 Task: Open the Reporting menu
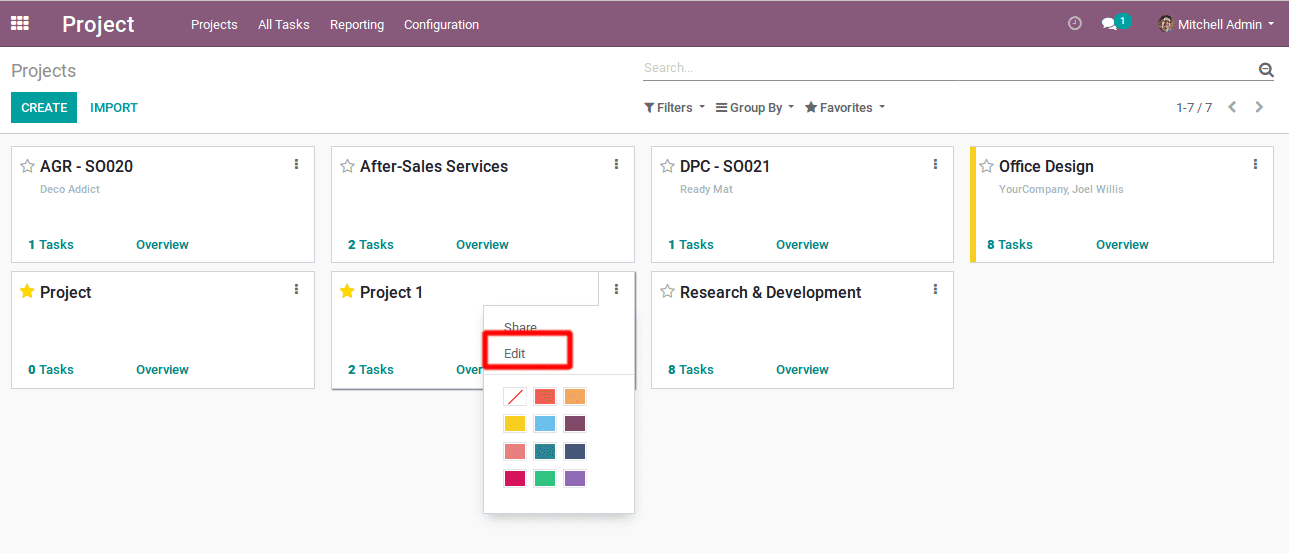click(357, 24)
